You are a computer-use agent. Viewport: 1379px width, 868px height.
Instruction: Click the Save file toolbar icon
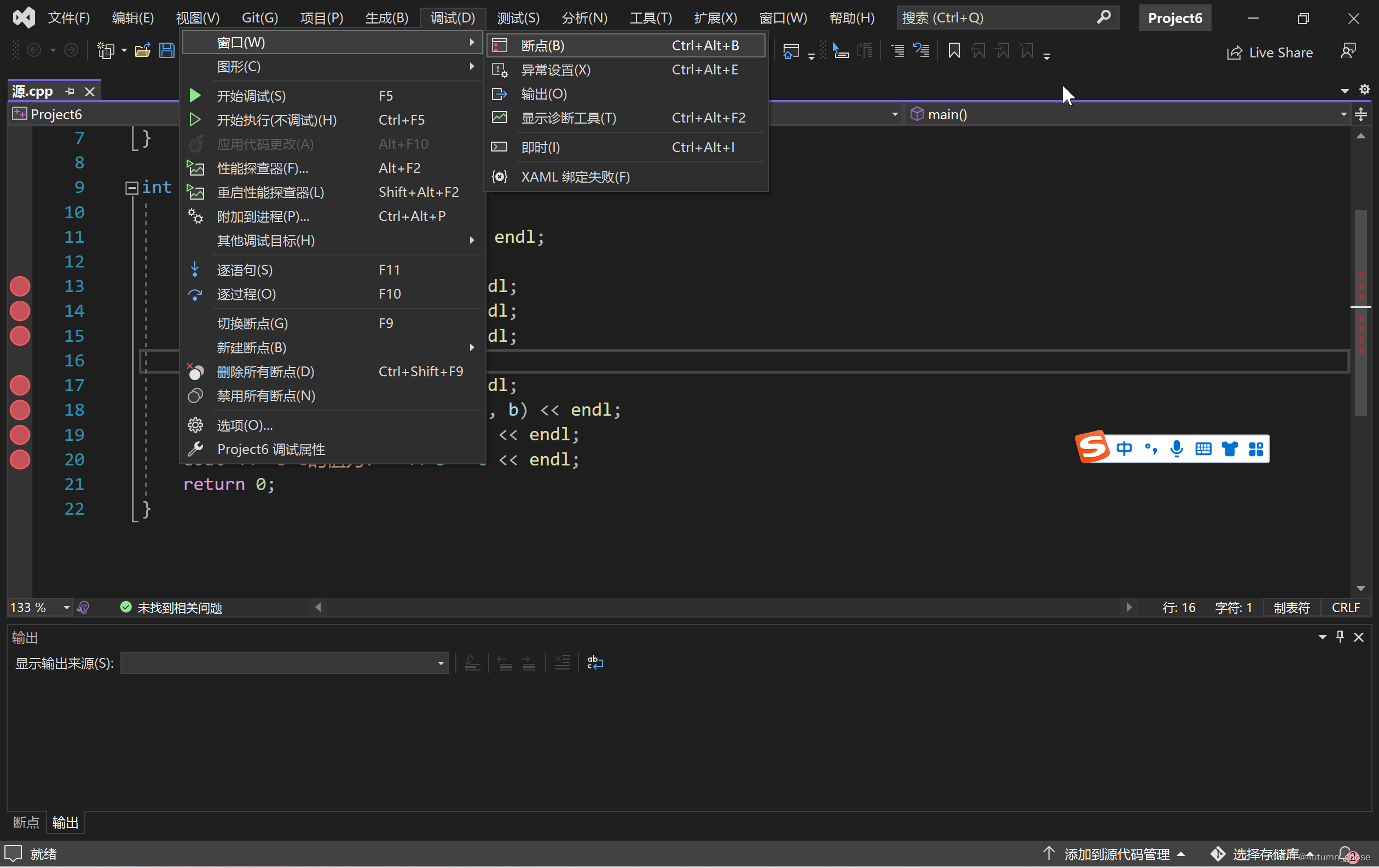coord(167,51)
